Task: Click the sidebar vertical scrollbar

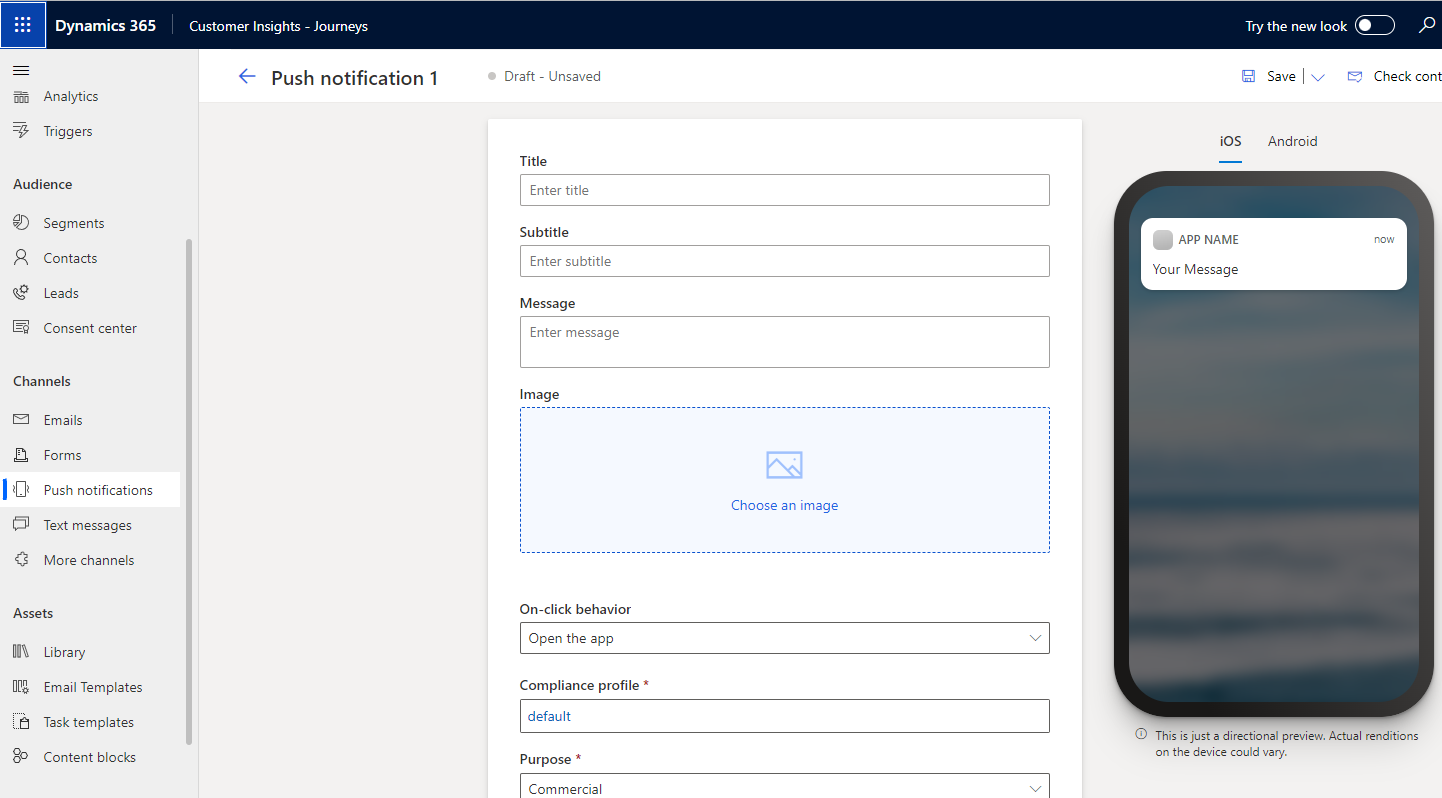Action: [189, 490]
